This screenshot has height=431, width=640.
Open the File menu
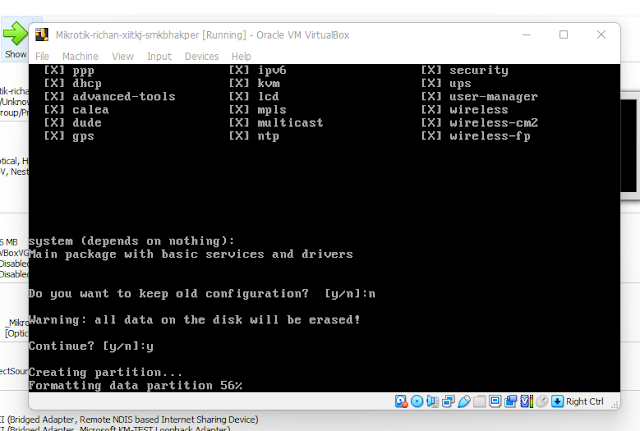tap(42, 56)
